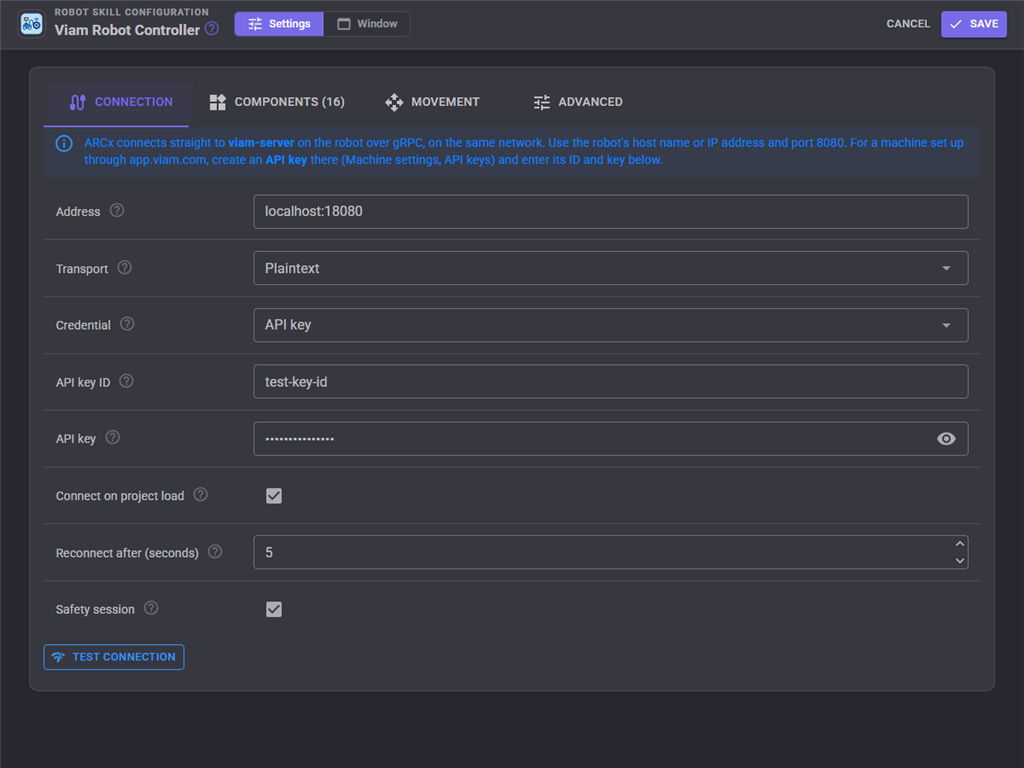Viewport: 1024px width, 768px height.
Task: Click the help icon beside Reconnect after (seconds)
Action: click(215, 552)
